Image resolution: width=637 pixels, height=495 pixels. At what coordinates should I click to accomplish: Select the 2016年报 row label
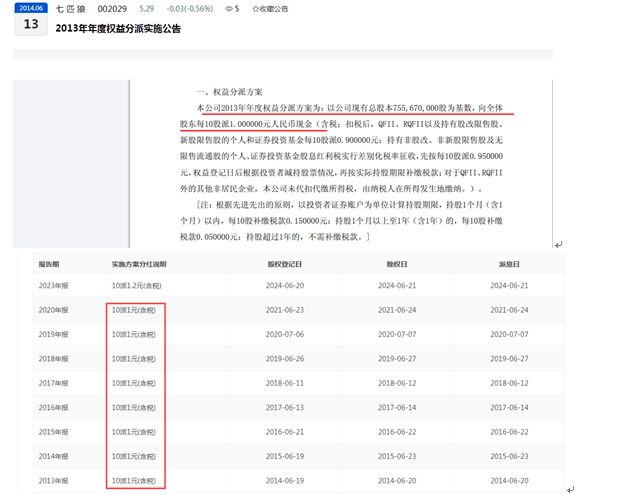53,408
